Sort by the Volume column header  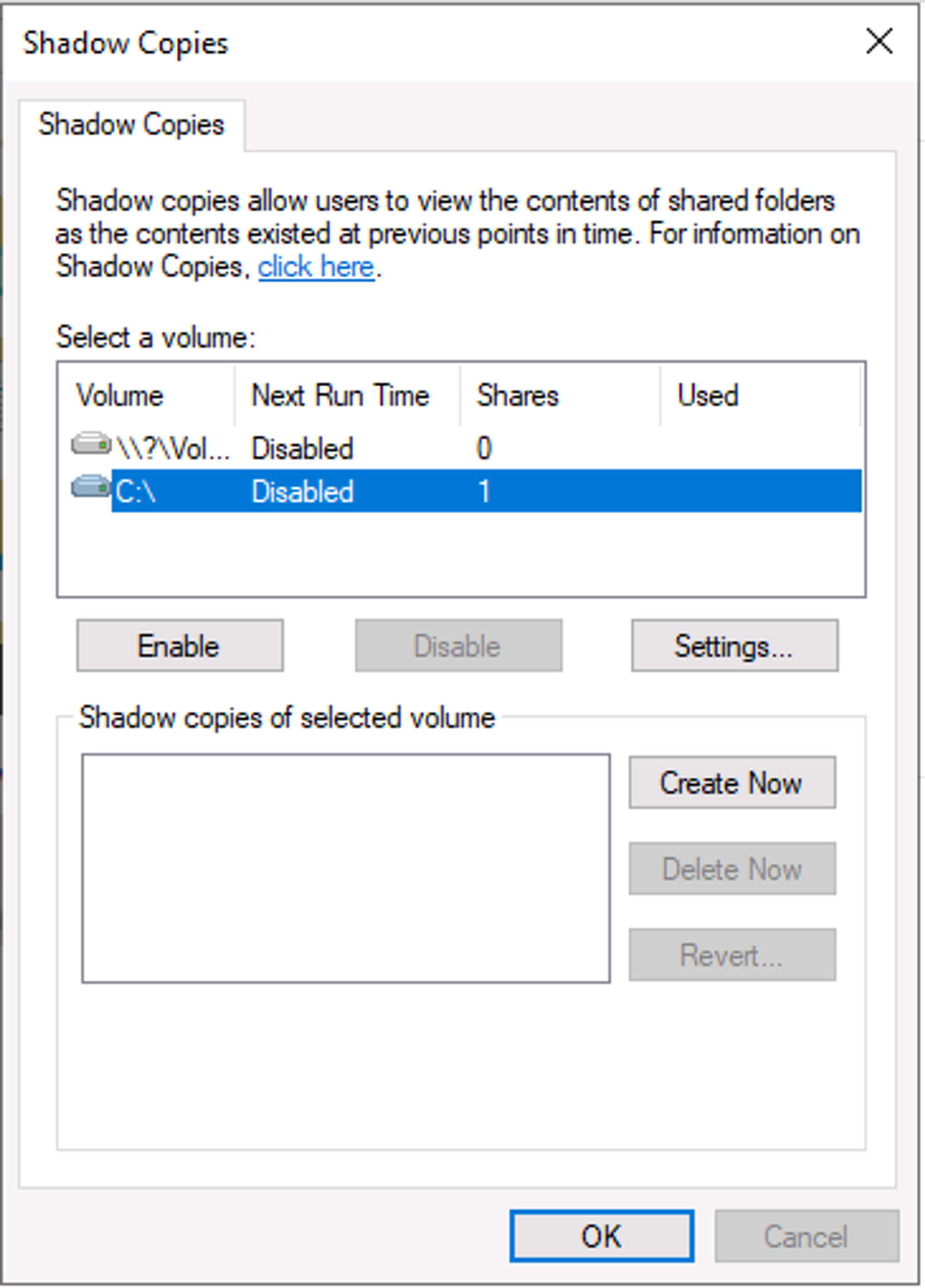pyautogui.click(x=120, y=396)
